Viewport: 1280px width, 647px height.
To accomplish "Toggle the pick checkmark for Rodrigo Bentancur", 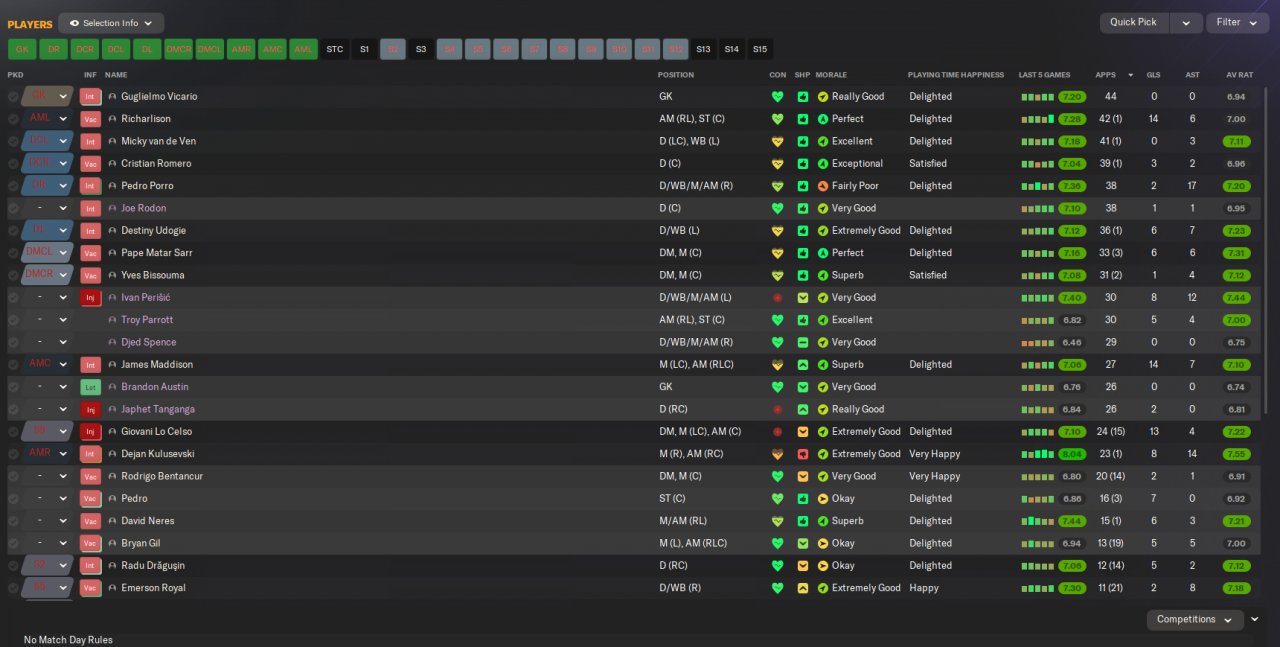I will 13,476.
